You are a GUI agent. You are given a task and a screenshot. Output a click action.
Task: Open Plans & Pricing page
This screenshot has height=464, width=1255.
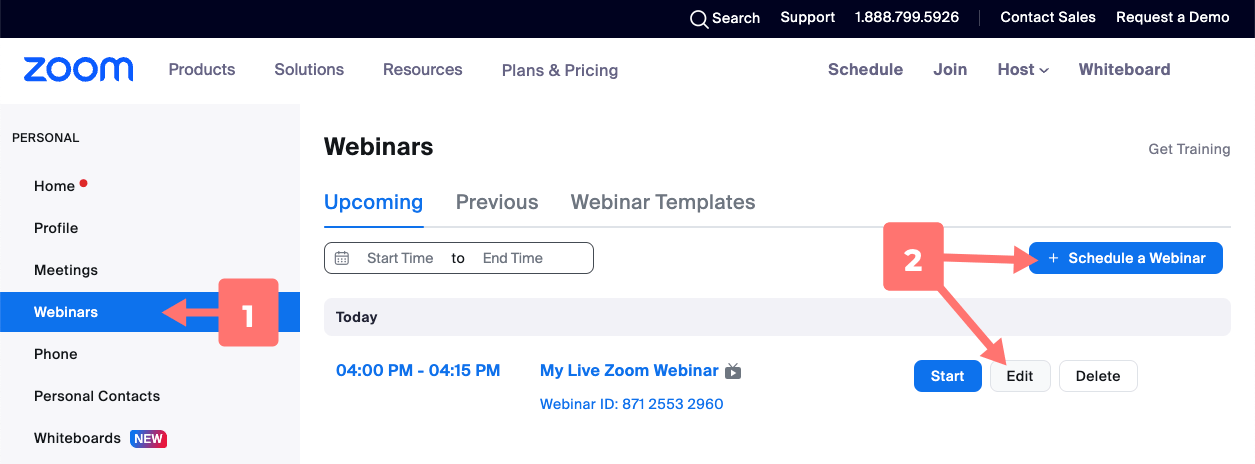560,70
